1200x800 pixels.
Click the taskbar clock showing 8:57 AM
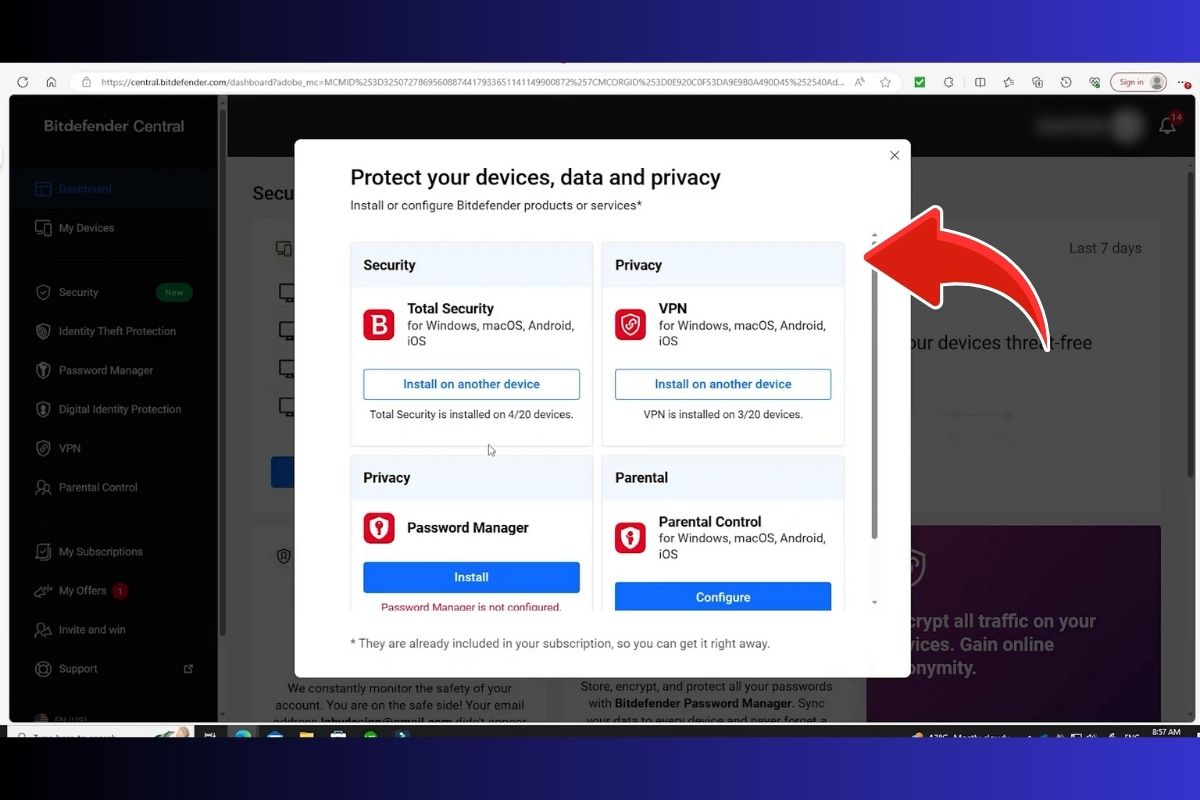pos(1166,732)
